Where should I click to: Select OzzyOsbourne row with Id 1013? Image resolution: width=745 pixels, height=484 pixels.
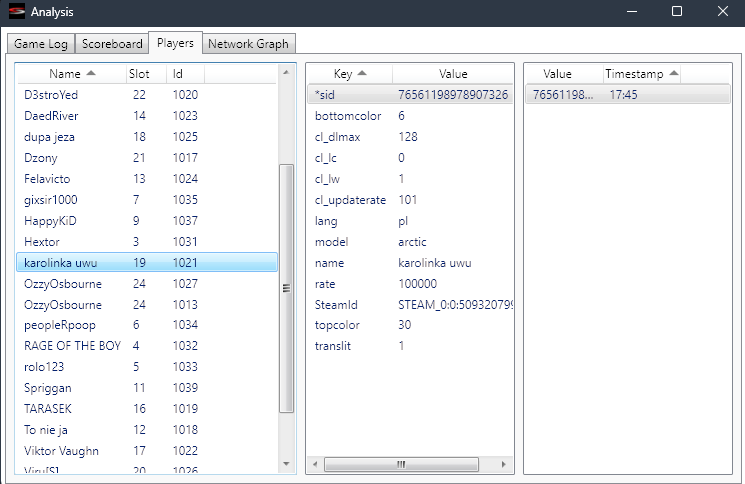(147, 304)
